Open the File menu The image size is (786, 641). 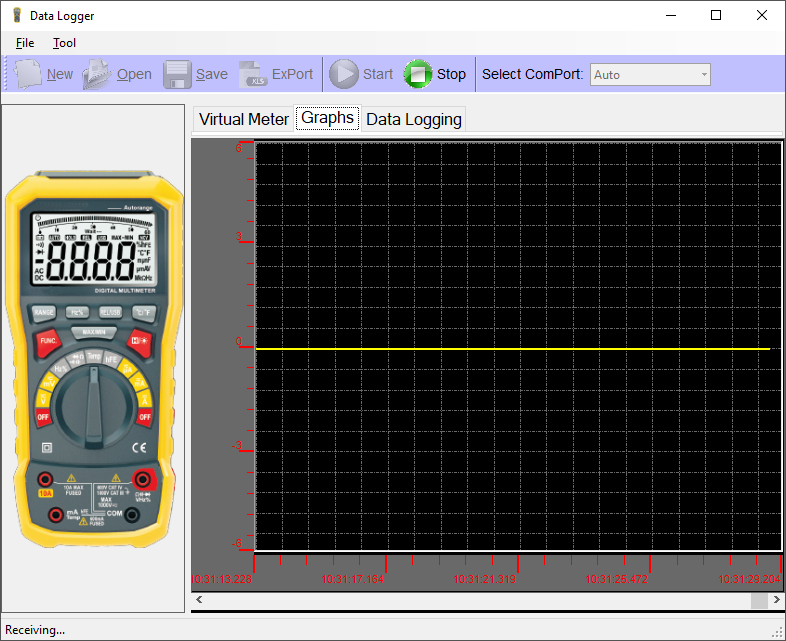coord(25,43)
